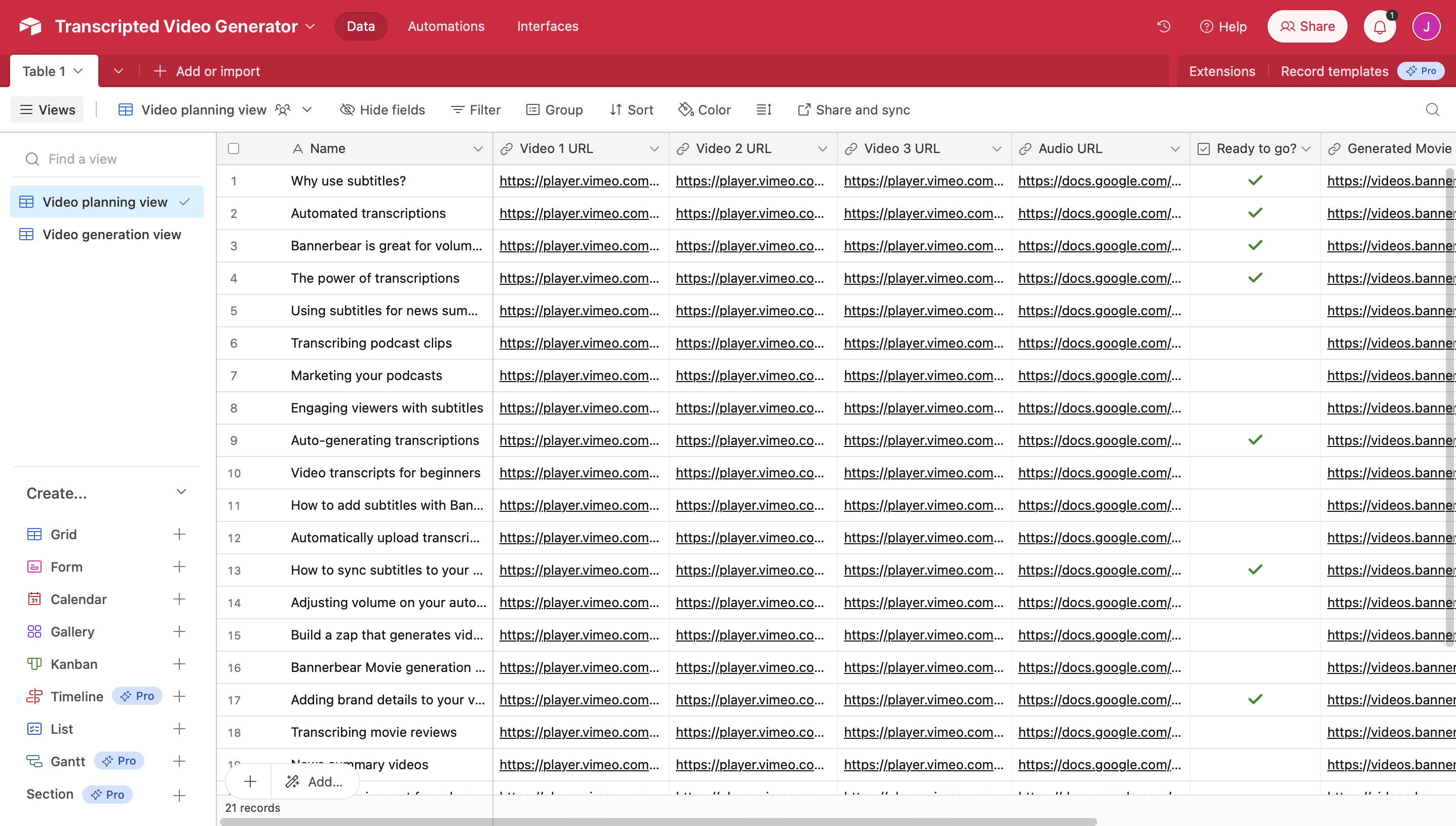Click the Color tool in the toolbar
The height and width of the screenshot is (826, 1456).
click(x=704, y=109)
